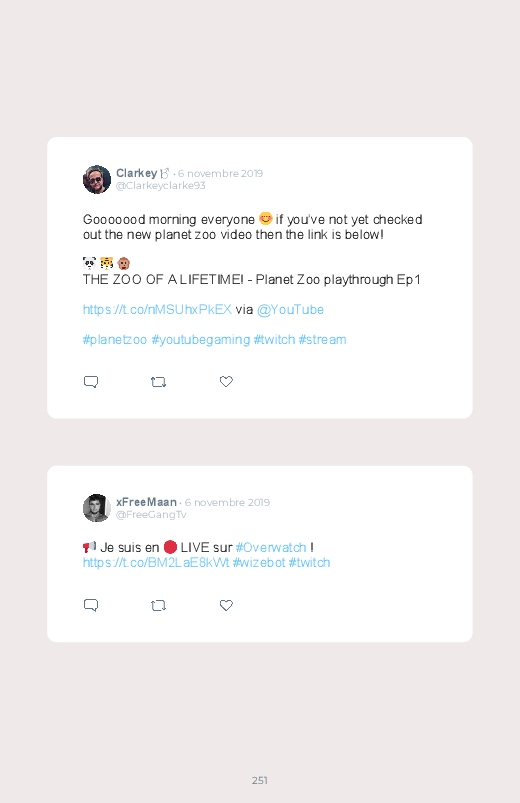Open the t.co/BM2LaE8kWt link

tap(156, 562)
